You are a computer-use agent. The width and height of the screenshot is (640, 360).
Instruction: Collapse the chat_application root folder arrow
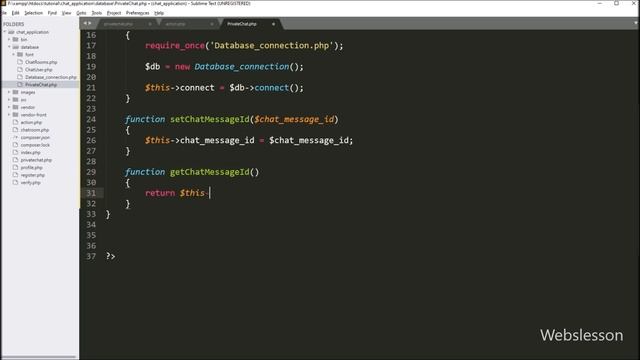5,32
